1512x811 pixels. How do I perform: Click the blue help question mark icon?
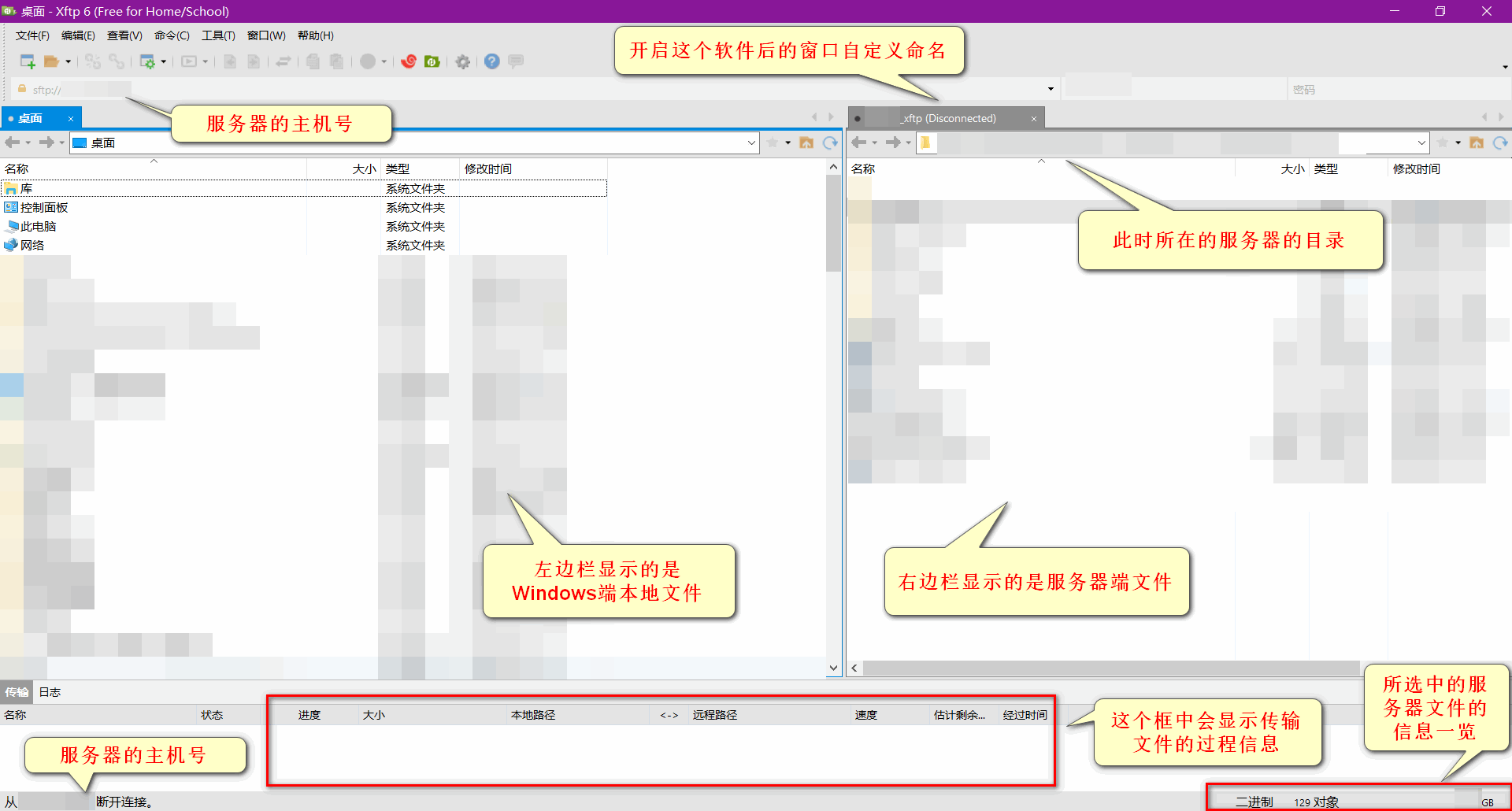492,61
